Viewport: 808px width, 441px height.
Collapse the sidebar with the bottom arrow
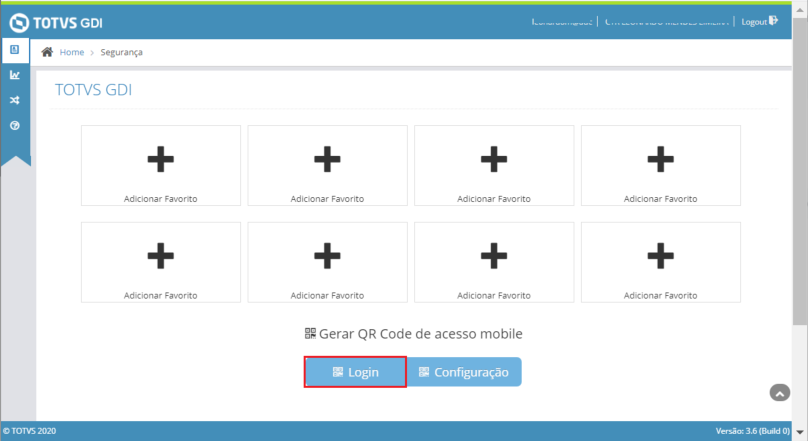[16, 161]
